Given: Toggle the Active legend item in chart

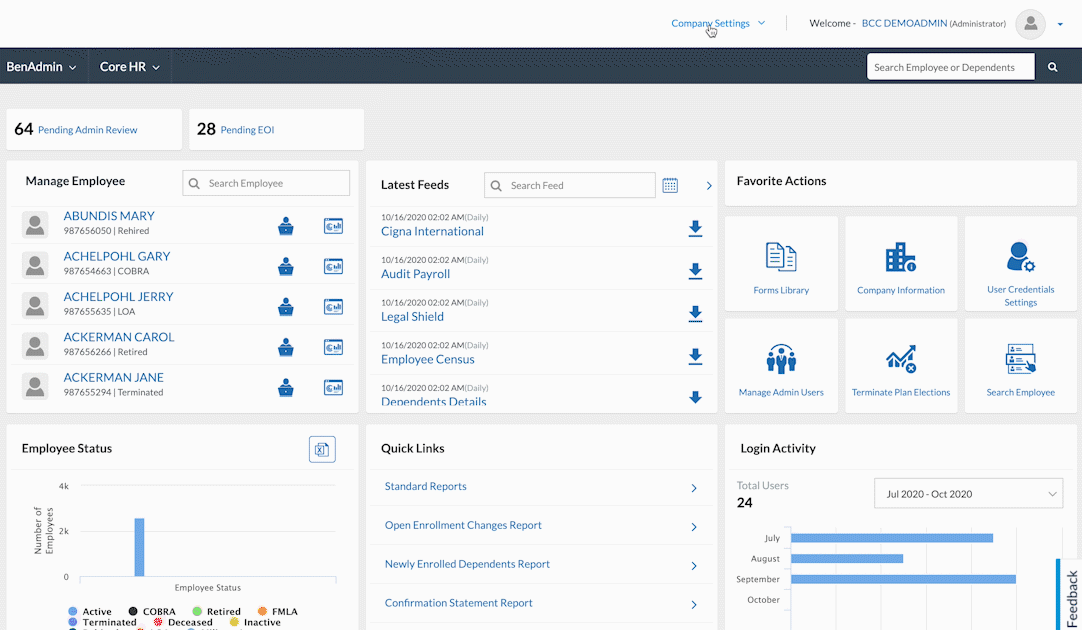Looking at the screenshot, I should coord(89,611).
